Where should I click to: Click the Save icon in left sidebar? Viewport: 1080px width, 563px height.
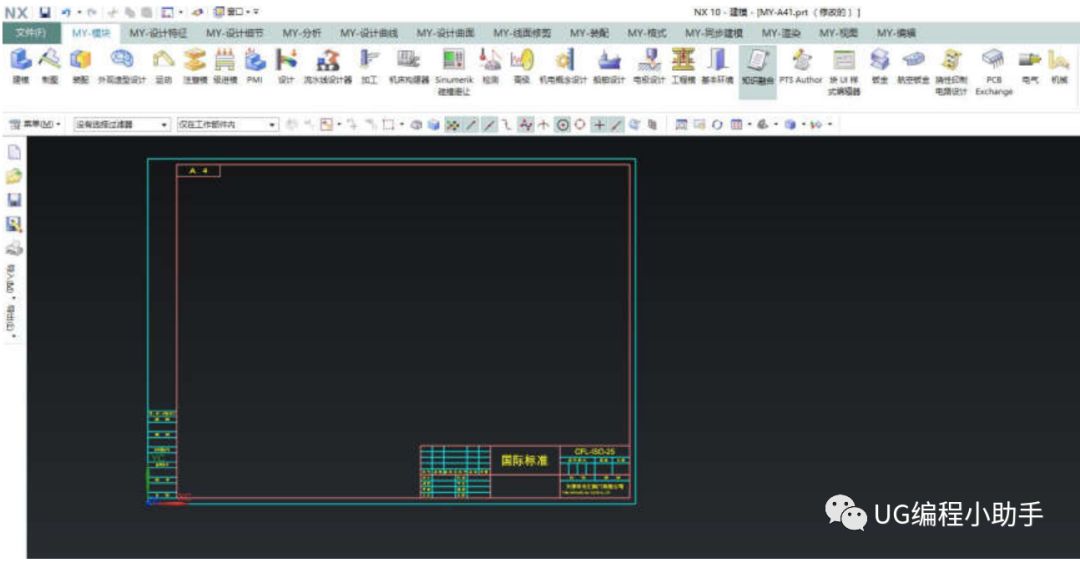[14, 200]
